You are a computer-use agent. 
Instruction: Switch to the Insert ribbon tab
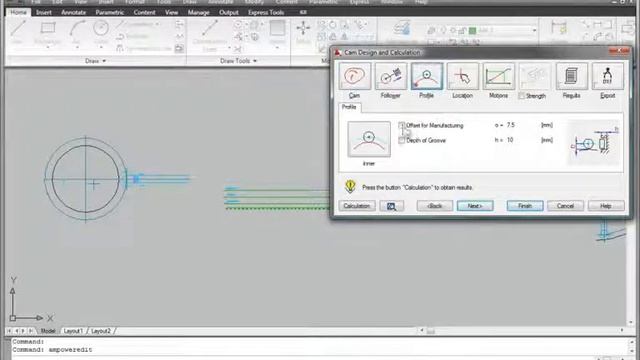[44, 12]
